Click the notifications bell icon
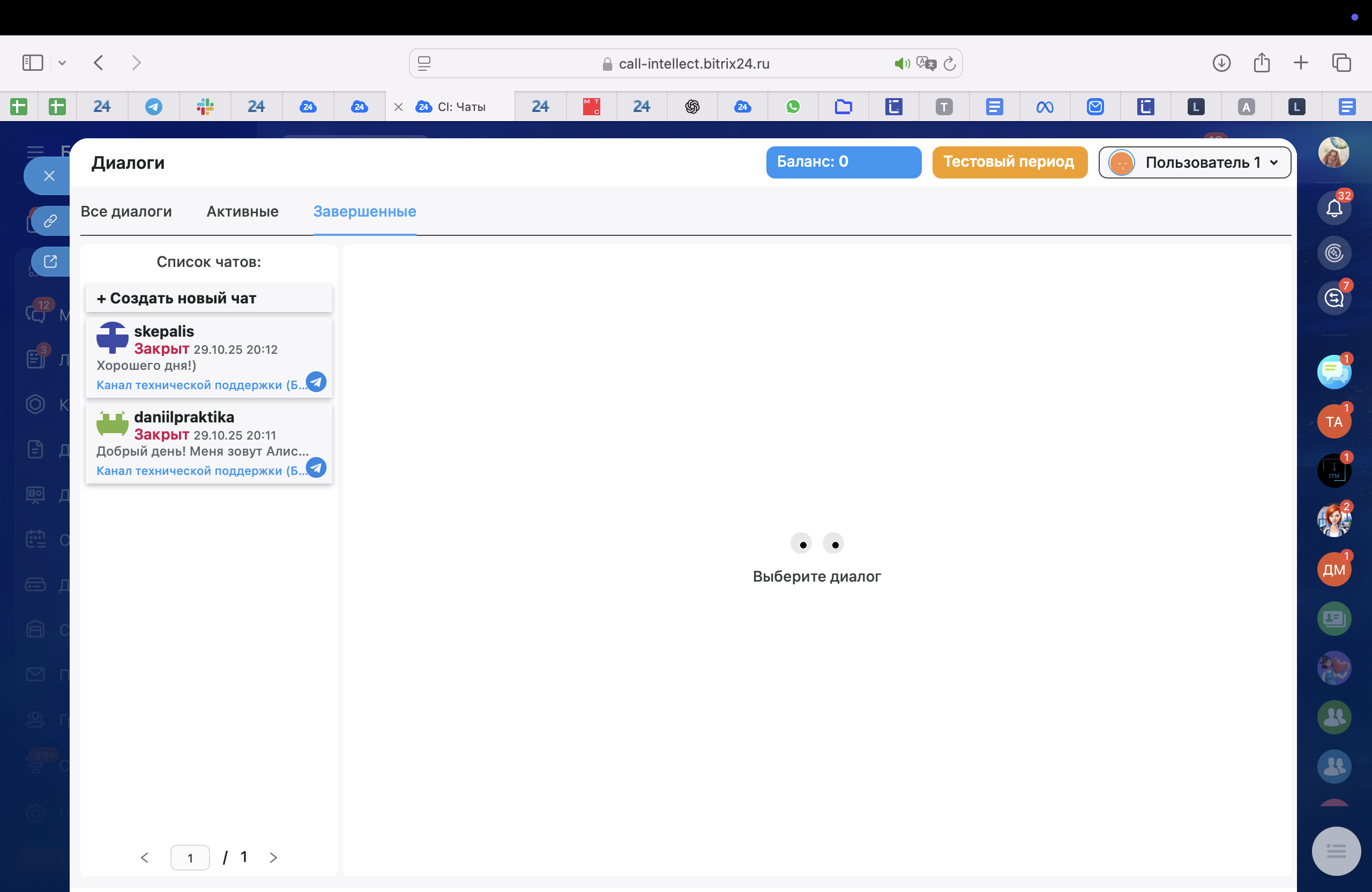The width and height of the screenshot is (1372, 892). click(x=1333, y=207)
